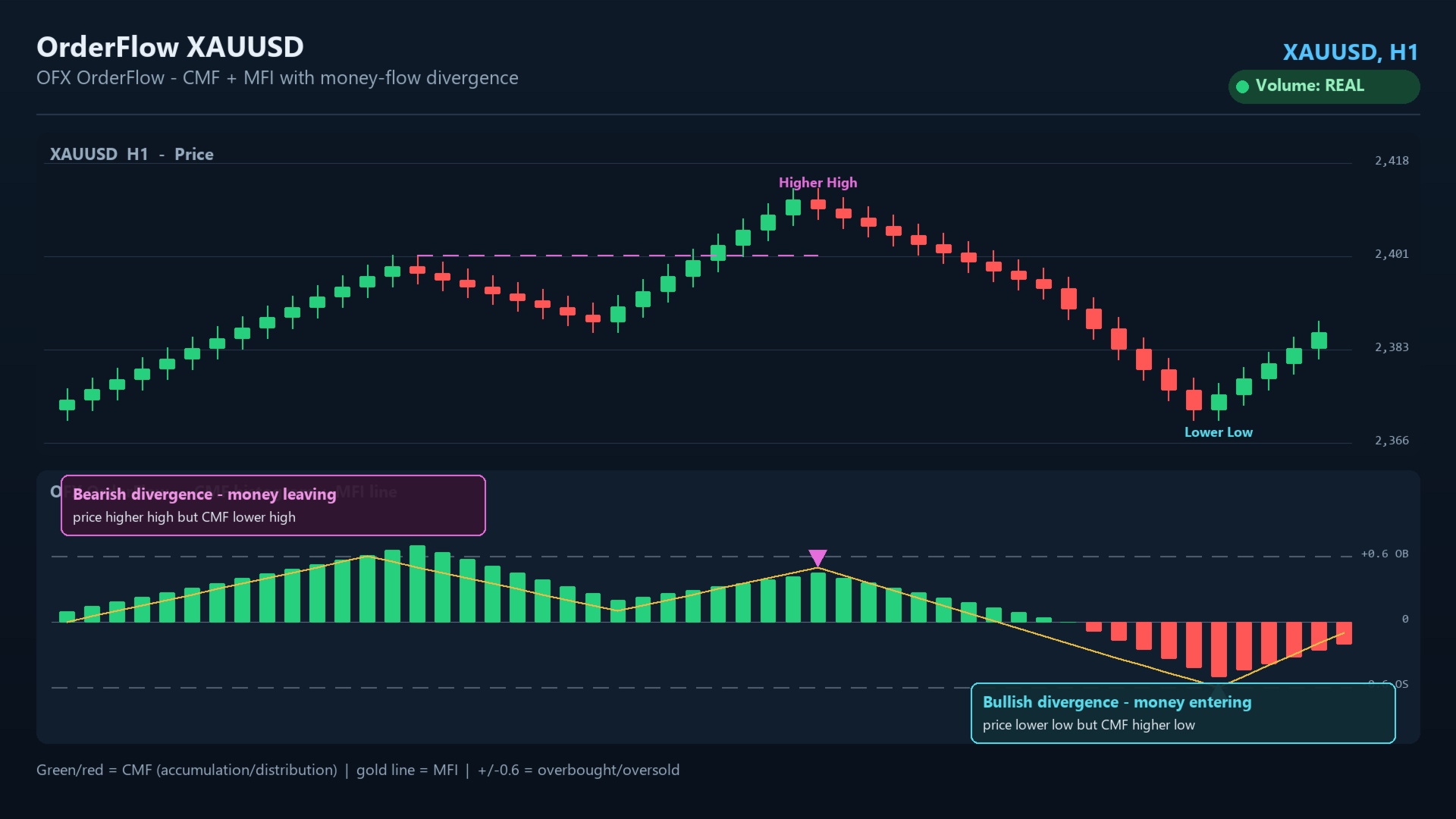Click the 2,418 price axis label
1456x819 pixels.
(x=1392, y=161)
